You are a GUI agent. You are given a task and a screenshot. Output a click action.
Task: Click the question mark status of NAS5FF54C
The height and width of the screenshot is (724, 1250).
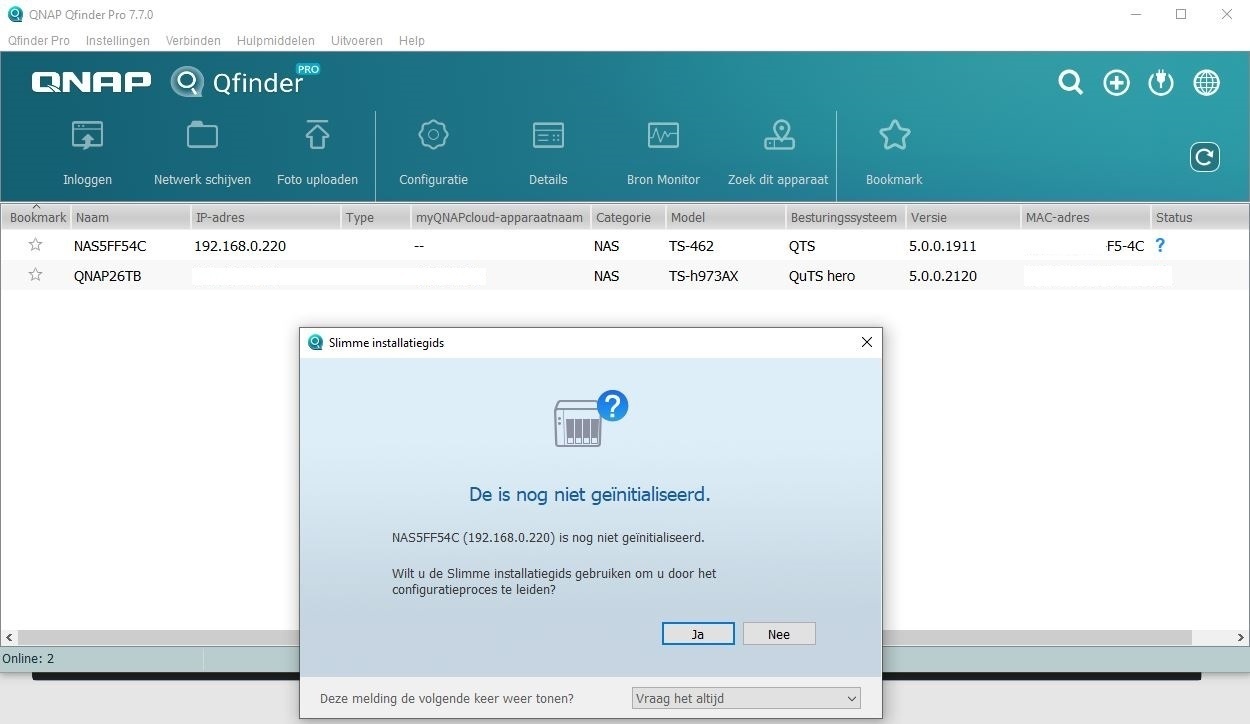coord(1160,245)
